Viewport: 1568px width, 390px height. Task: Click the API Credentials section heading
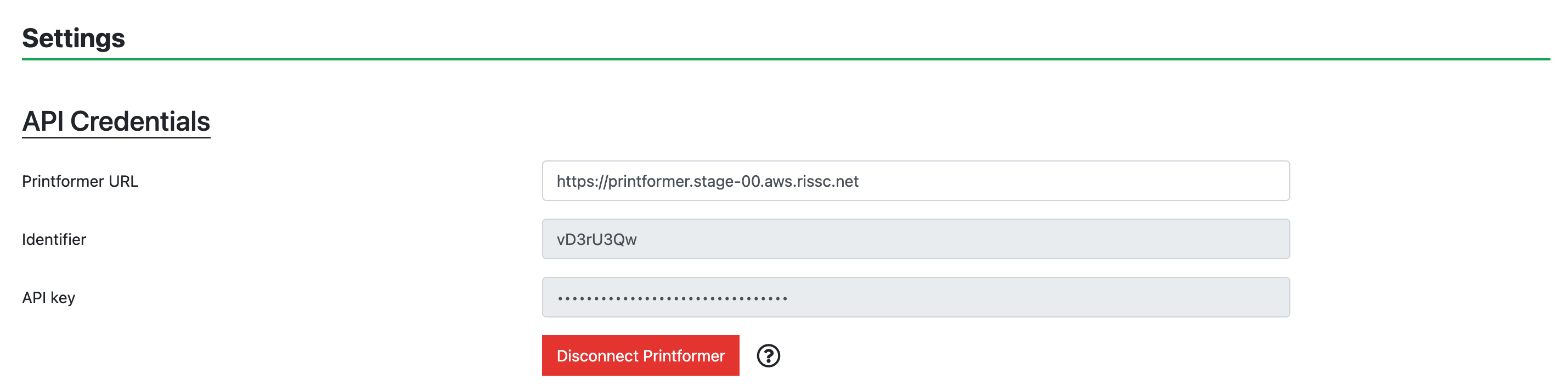(x=116, y=121)
